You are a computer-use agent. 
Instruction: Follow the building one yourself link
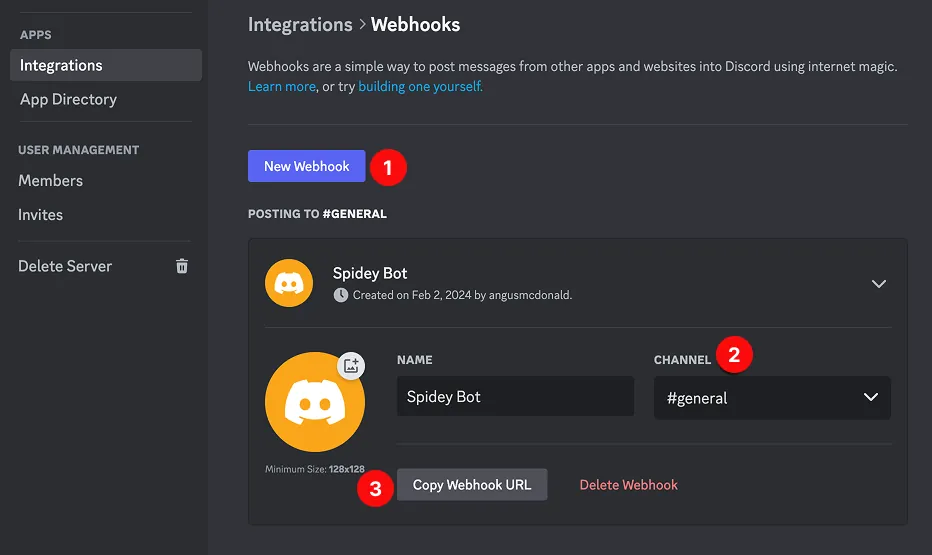[420, 86]
